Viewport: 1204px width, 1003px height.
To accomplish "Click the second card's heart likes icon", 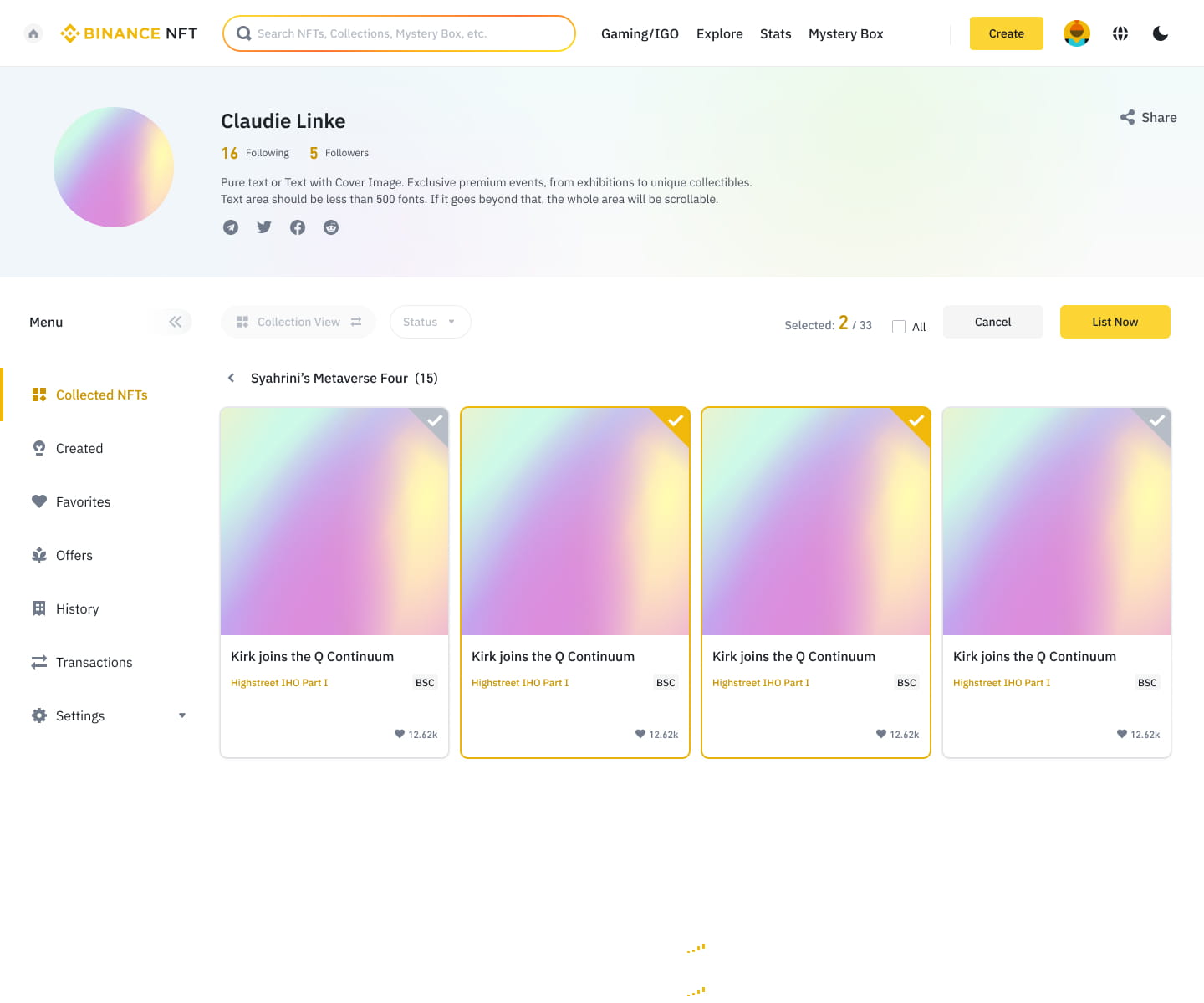I will point(640,734).
